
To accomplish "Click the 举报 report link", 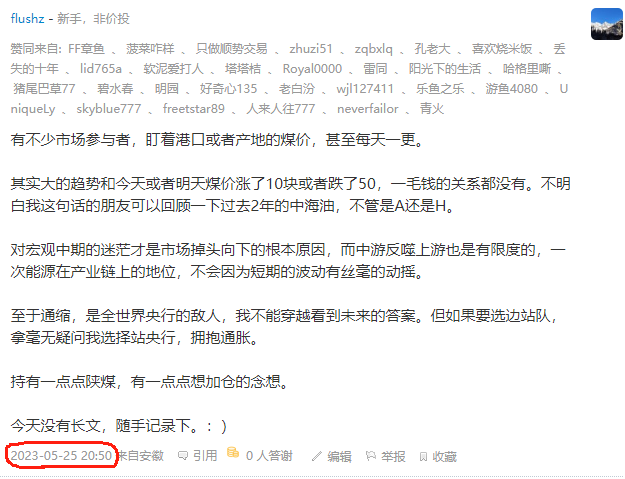I will coord(393,456).
